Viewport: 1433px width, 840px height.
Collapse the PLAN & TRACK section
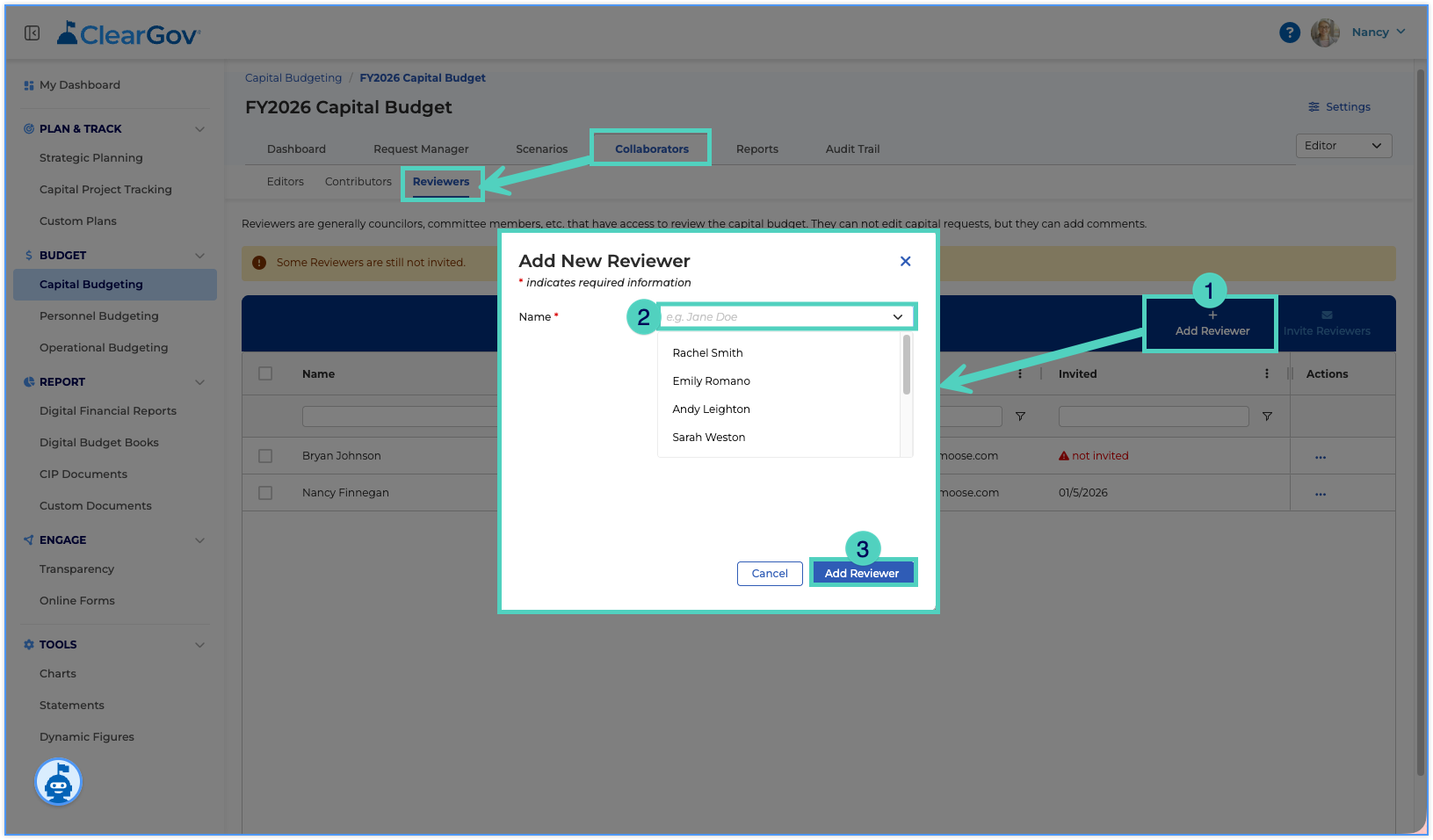click(x=199, y=129)
